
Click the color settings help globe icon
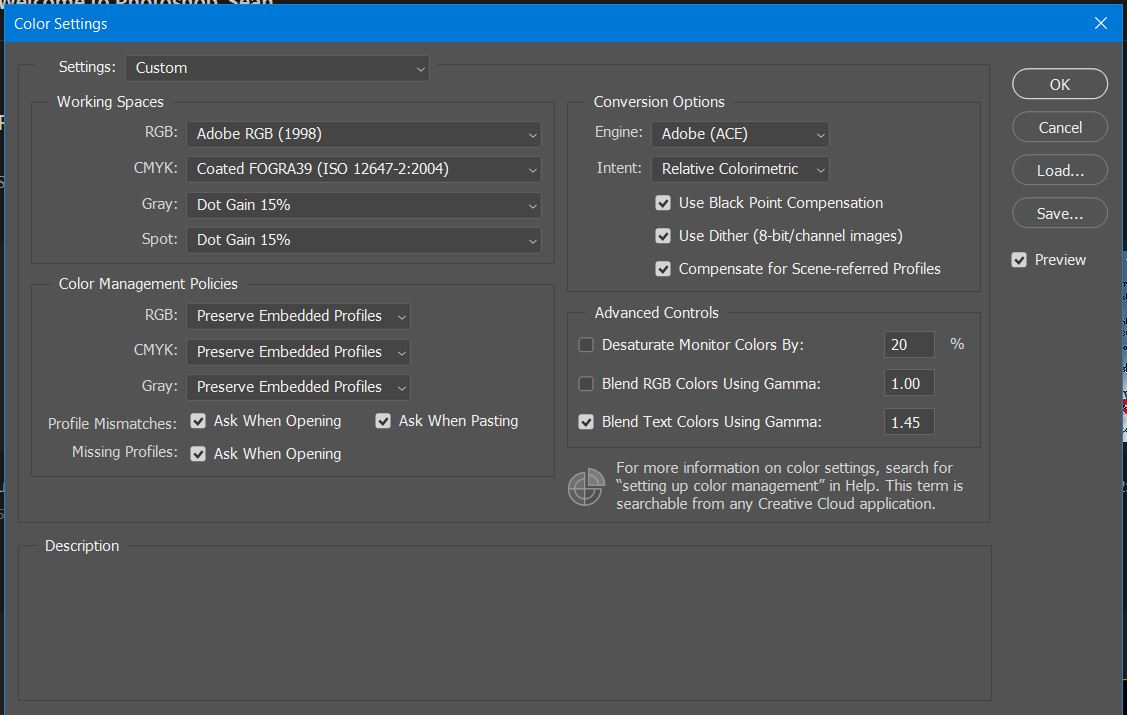[586, 487]
